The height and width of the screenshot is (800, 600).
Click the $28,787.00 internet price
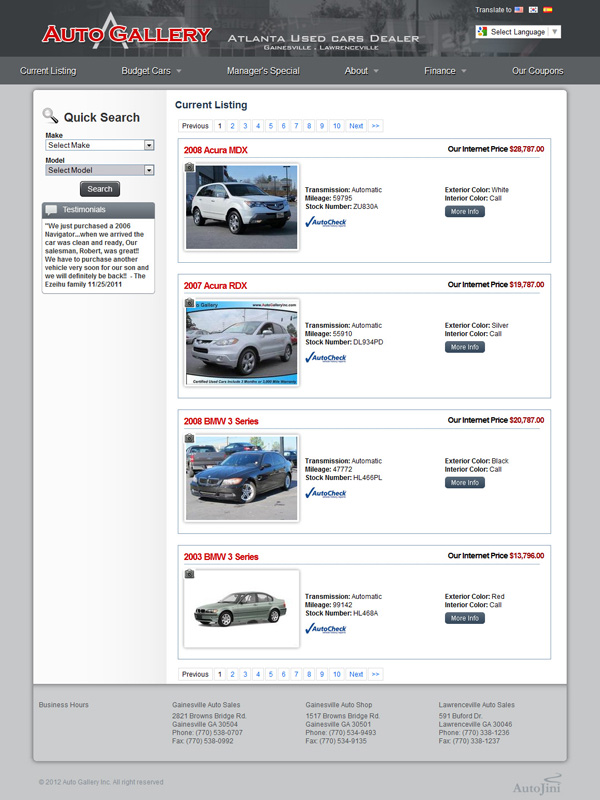pyautogui.click(x=527, y=149)
